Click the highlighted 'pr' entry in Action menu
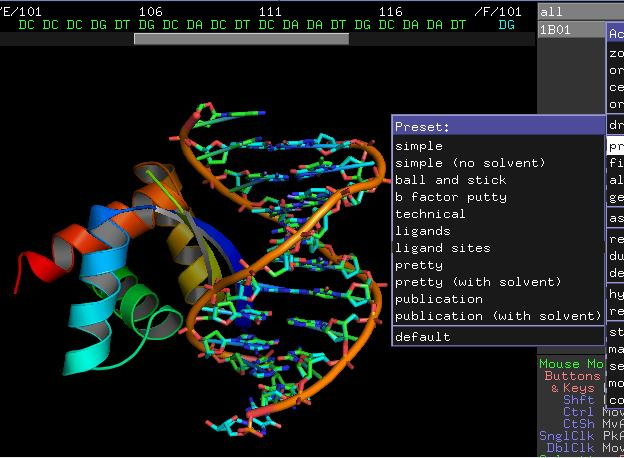624x458 pixels. tap(616, 146)
